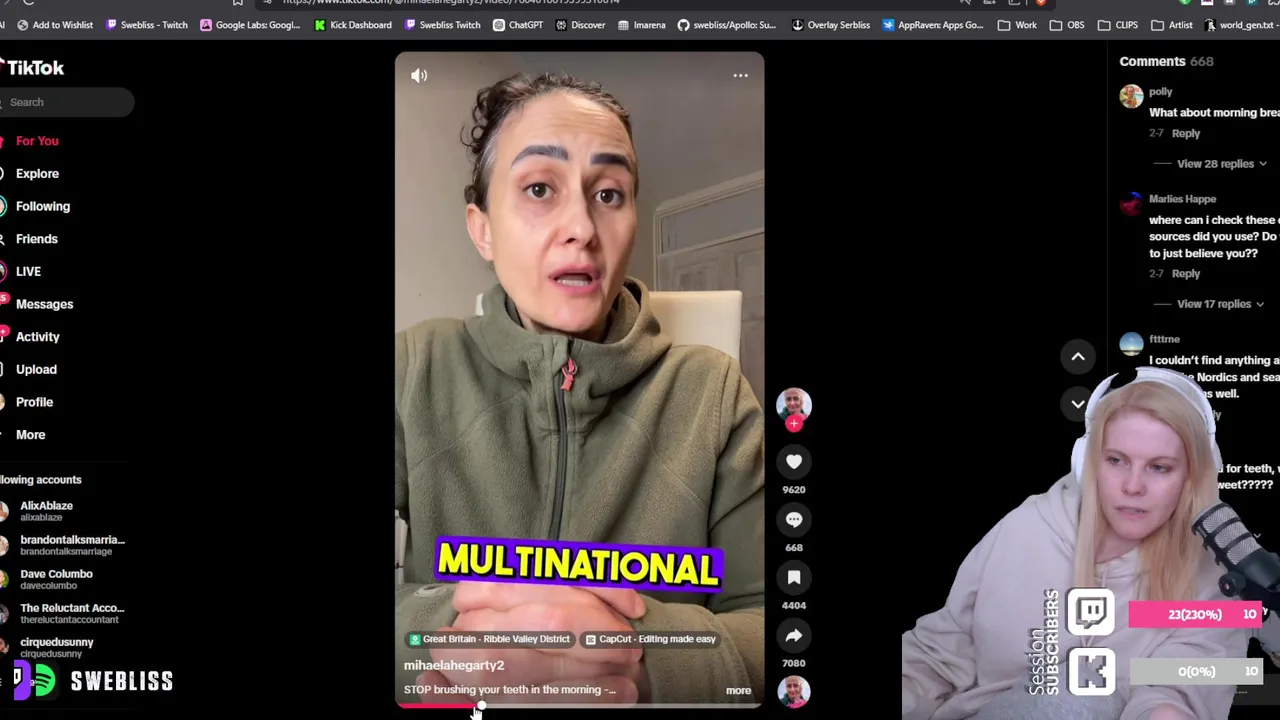Expand video caption with more
Image resolution: width=1280 pixels, height=720 pixels.
point(738,690)
